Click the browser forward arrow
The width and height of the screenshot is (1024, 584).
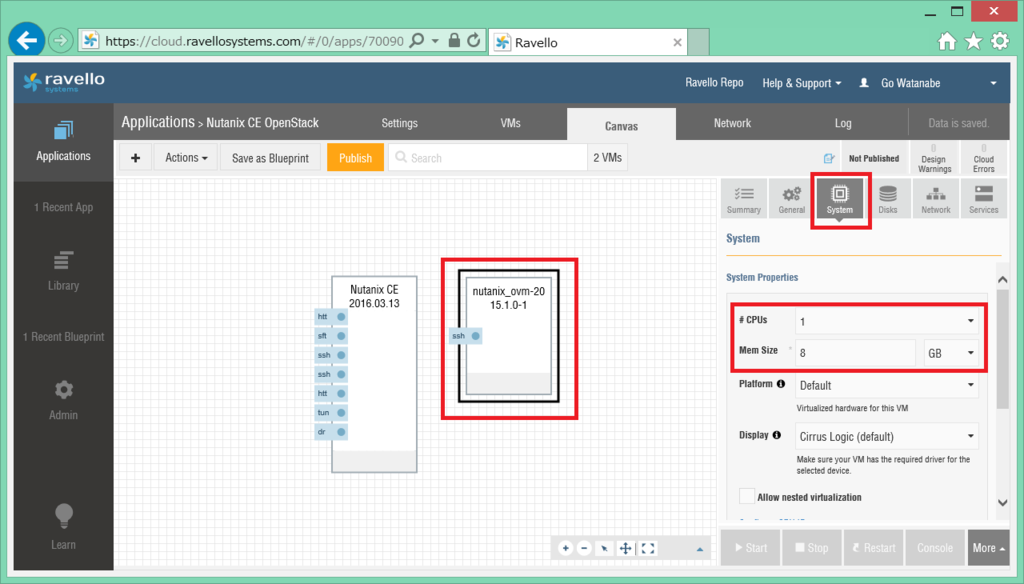pos(60,41)
